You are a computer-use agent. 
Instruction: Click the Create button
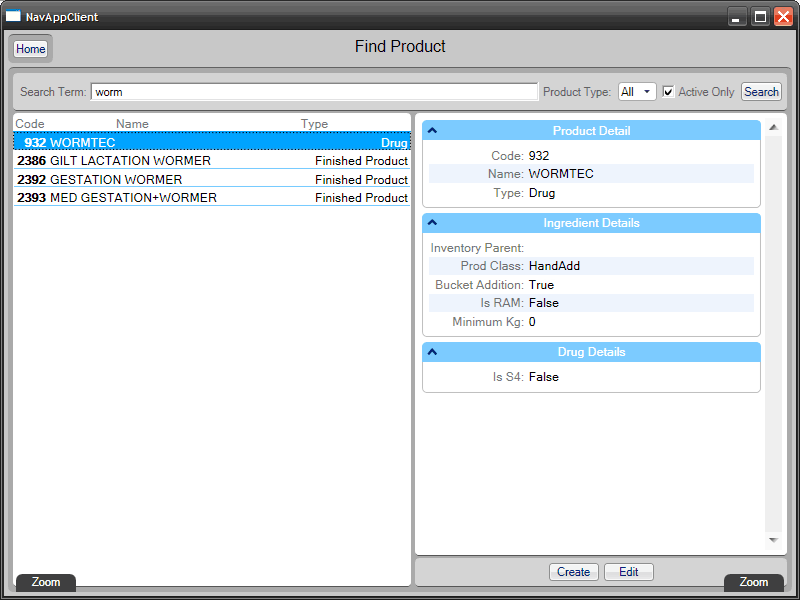[x=573, y=572]
